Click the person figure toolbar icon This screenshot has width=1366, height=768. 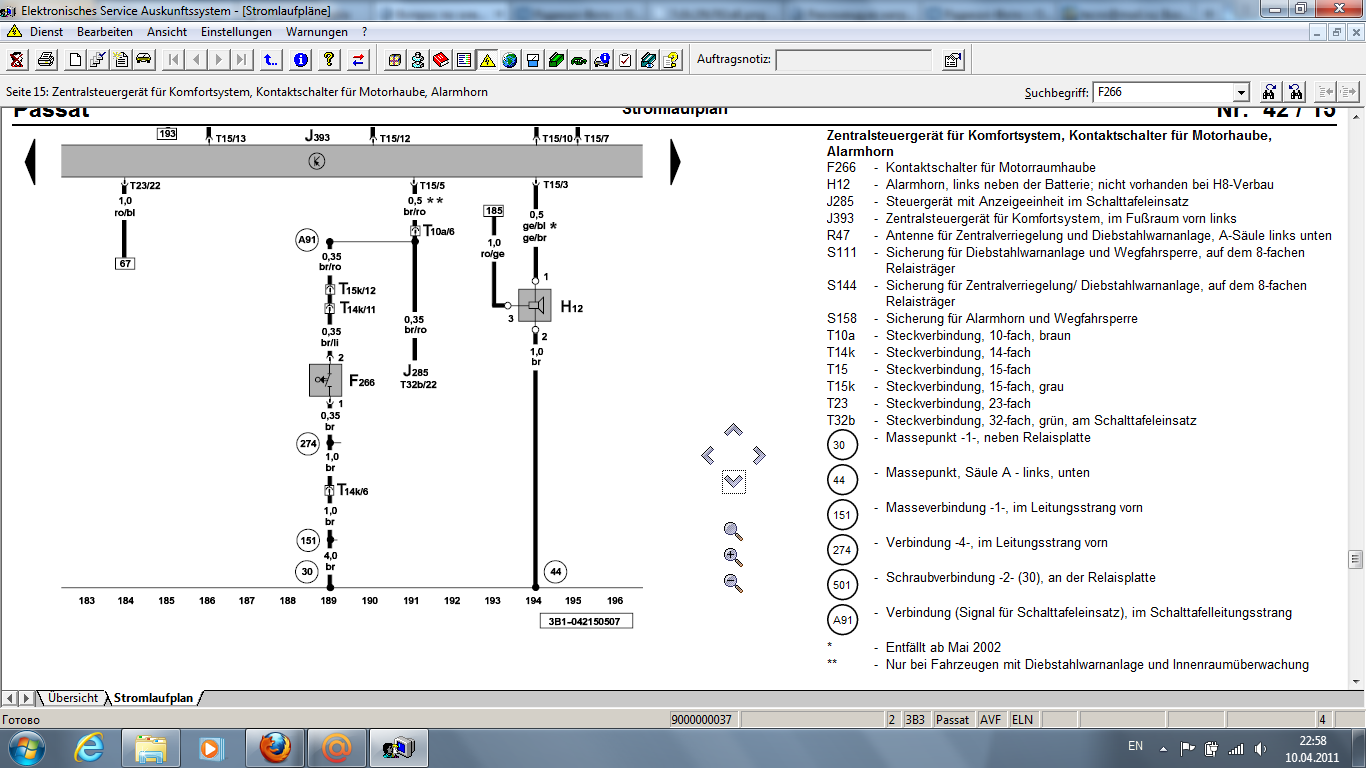tap(418, 60)
